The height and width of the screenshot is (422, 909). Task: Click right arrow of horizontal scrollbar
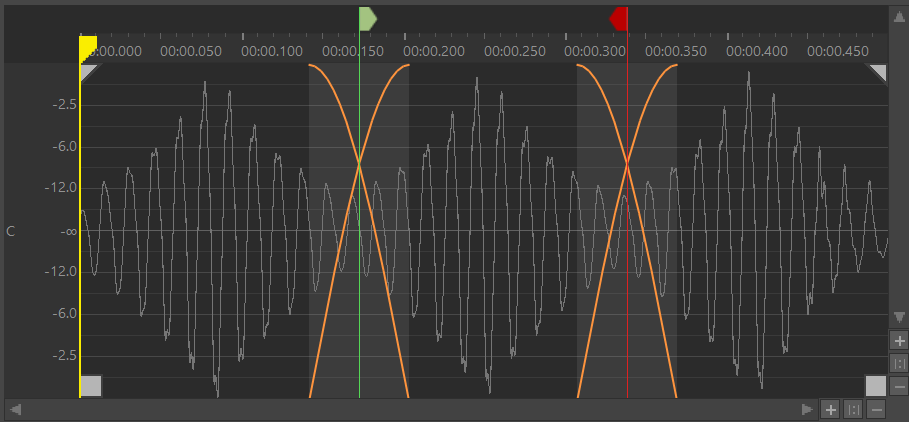807,409
